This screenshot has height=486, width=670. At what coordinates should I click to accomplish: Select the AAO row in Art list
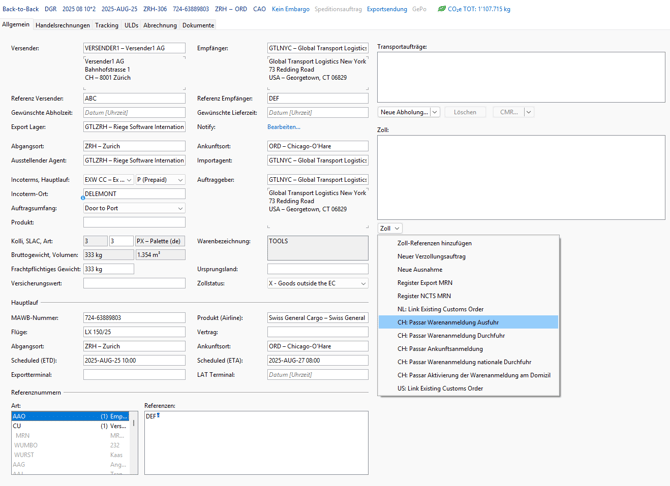point(70,416)
